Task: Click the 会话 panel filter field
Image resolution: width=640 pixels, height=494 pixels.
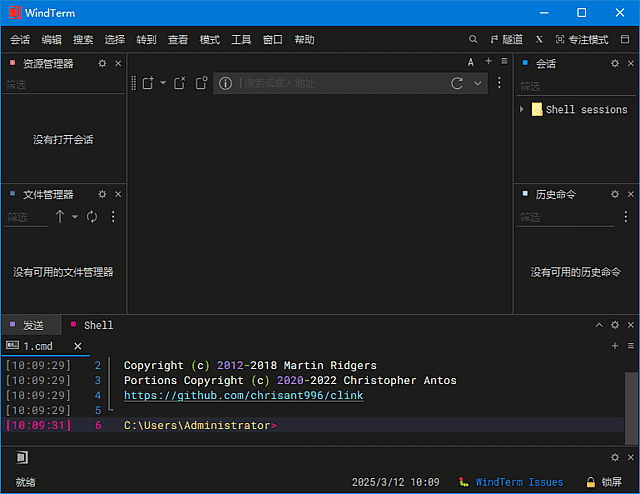Action: coord(576,86)
